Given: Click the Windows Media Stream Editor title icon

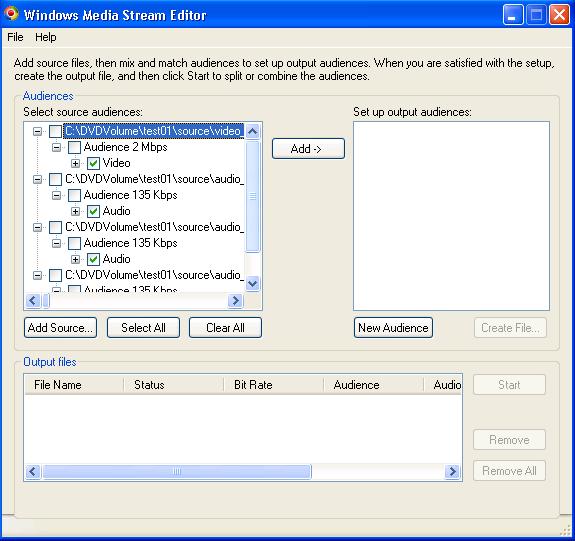Looking at the screenshot, I should (11, 13).
